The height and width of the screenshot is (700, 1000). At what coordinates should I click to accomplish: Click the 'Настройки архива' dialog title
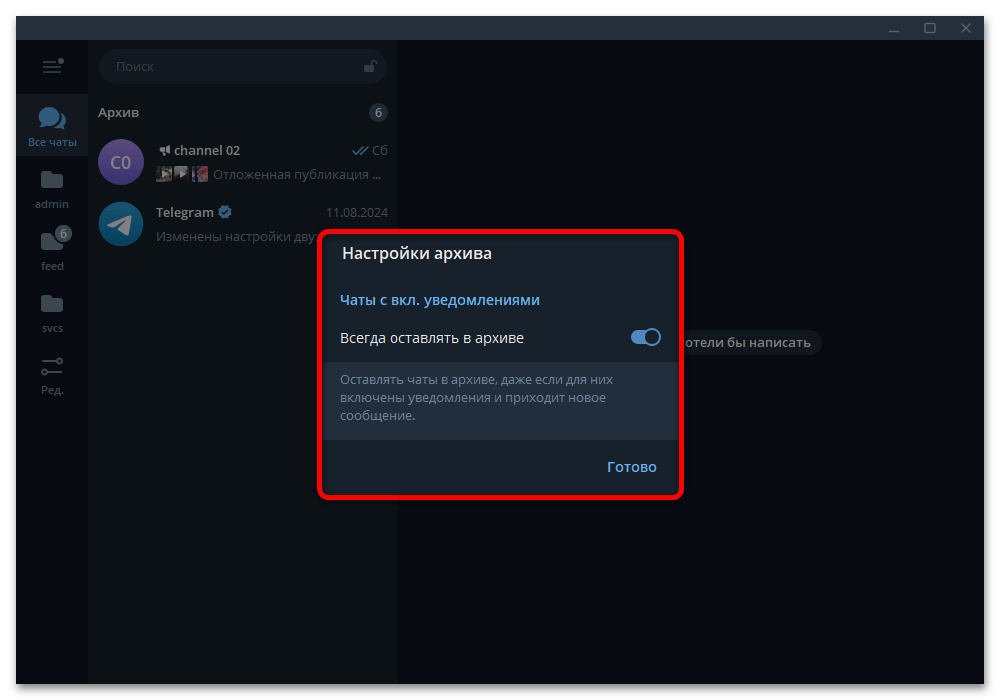[x=416, y=253]
